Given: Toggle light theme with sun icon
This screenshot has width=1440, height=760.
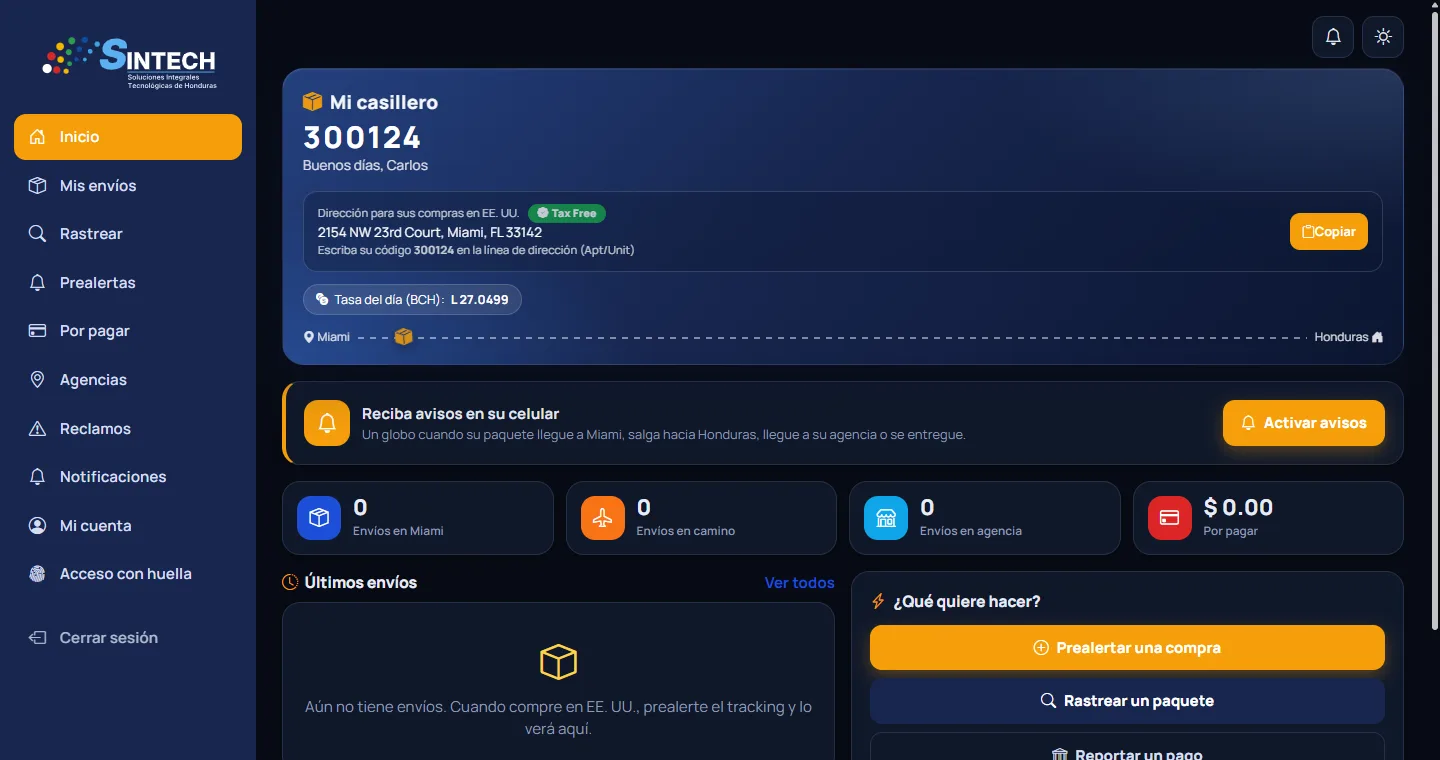Looking at the screenshot, I should click(1383, 37).
